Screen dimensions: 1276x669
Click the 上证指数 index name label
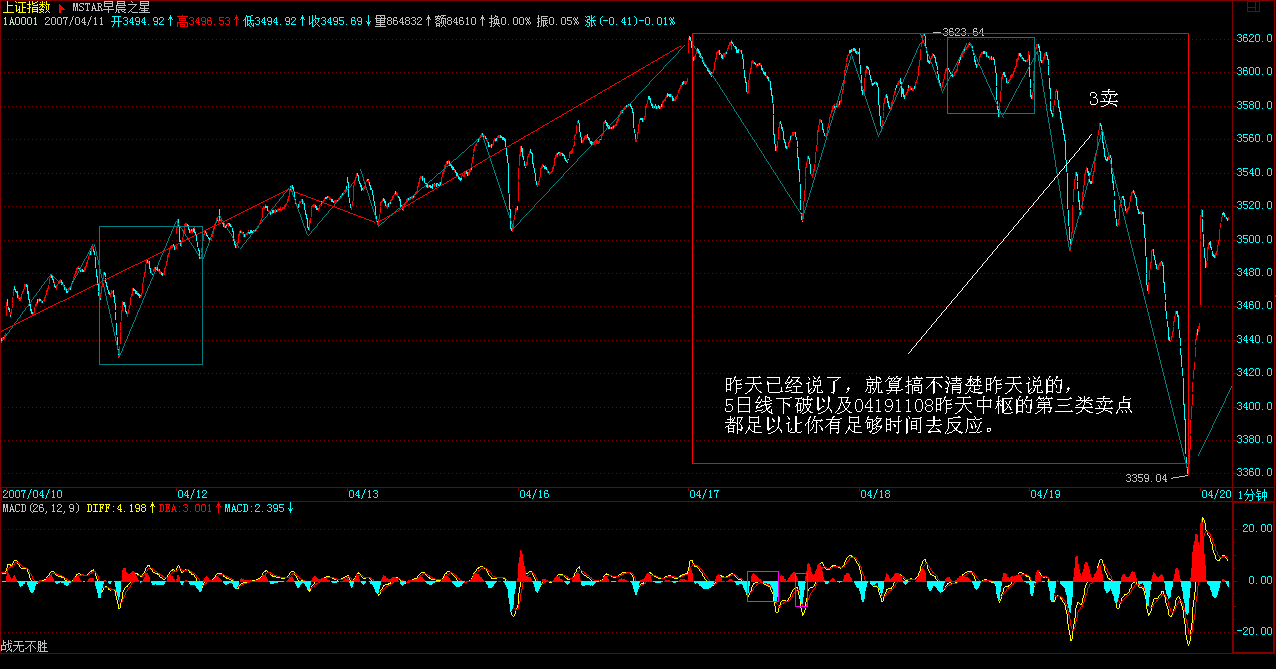click(26, 7)
